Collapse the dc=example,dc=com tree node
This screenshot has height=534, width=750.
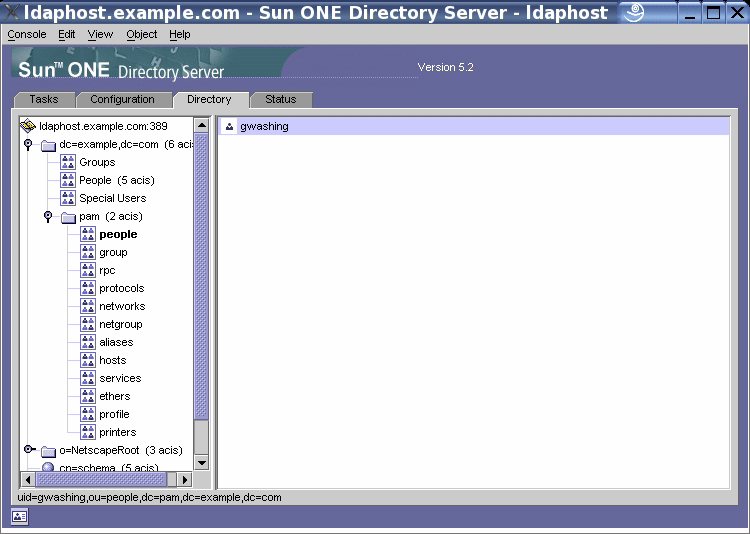[x=28, y=144]
